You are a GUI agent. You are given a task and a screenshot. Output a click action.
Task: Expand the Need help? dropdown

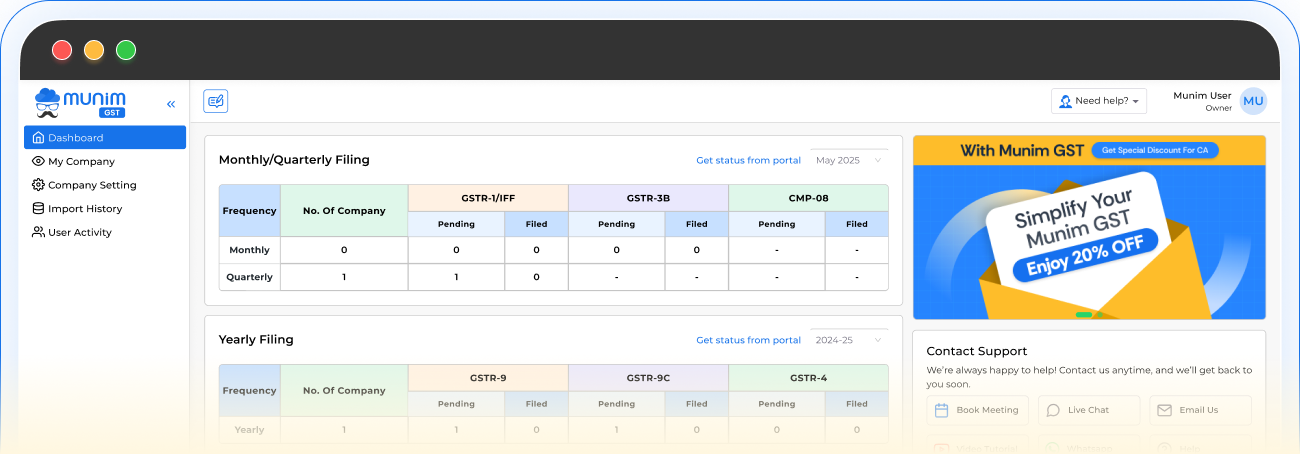pos(1099,101)
